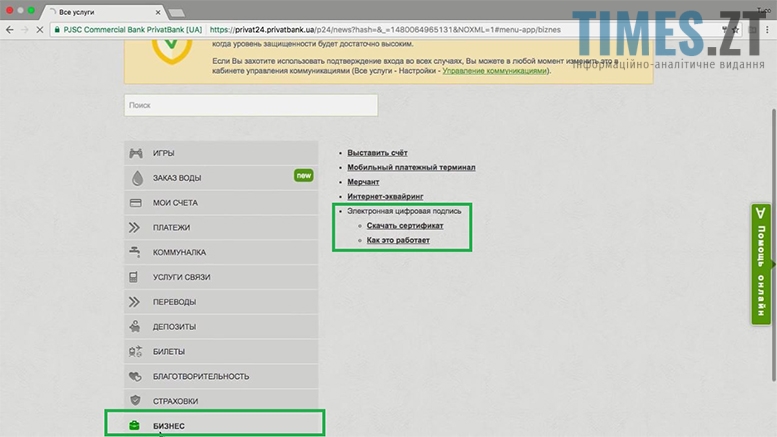Open the Помощь онлайн side button
Image resolution: width=777 pixels, height=437 pixels.
pos(762,263)
